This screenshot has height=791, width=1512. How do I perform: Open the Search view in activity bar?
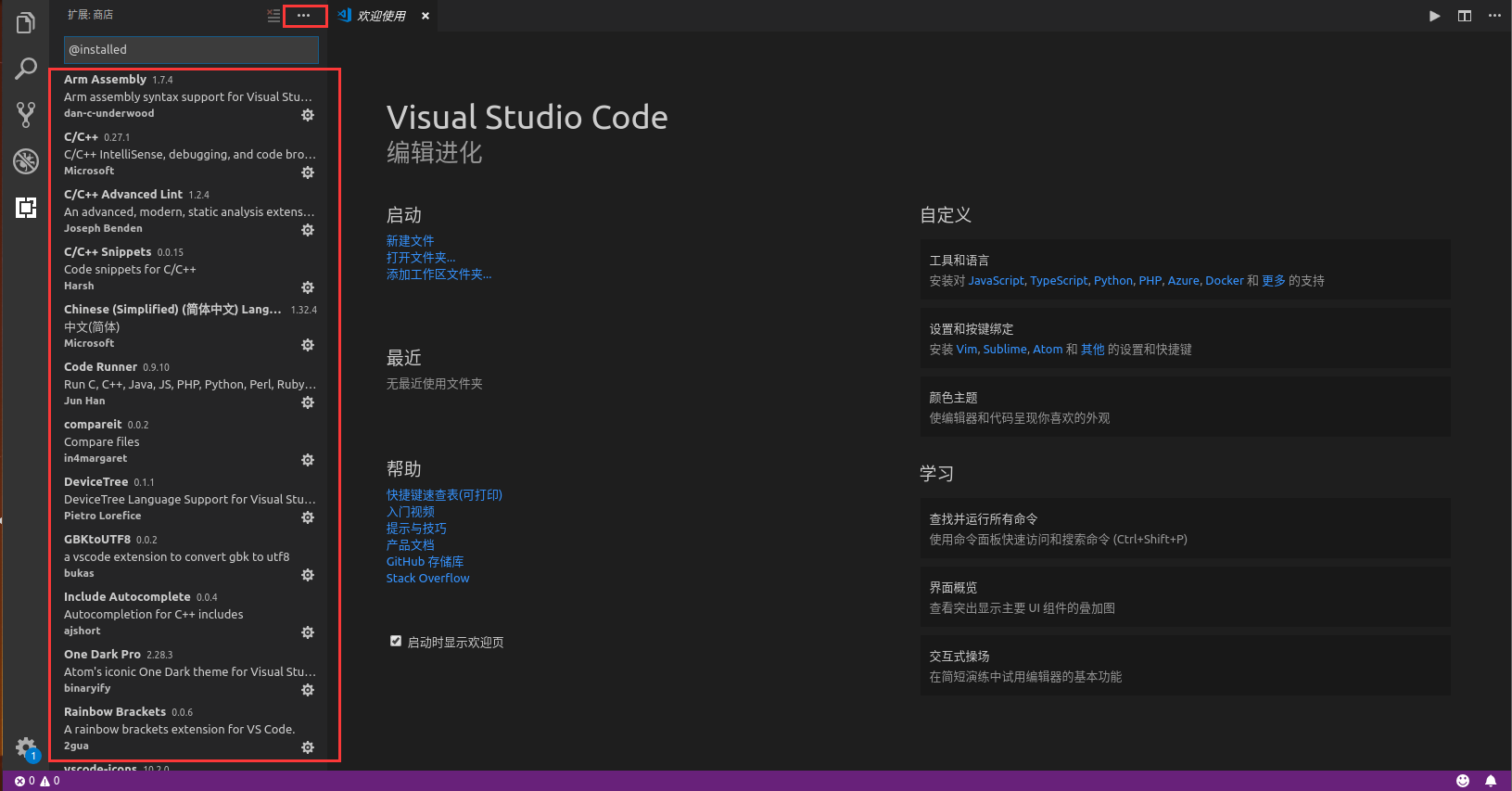point(26,69)
